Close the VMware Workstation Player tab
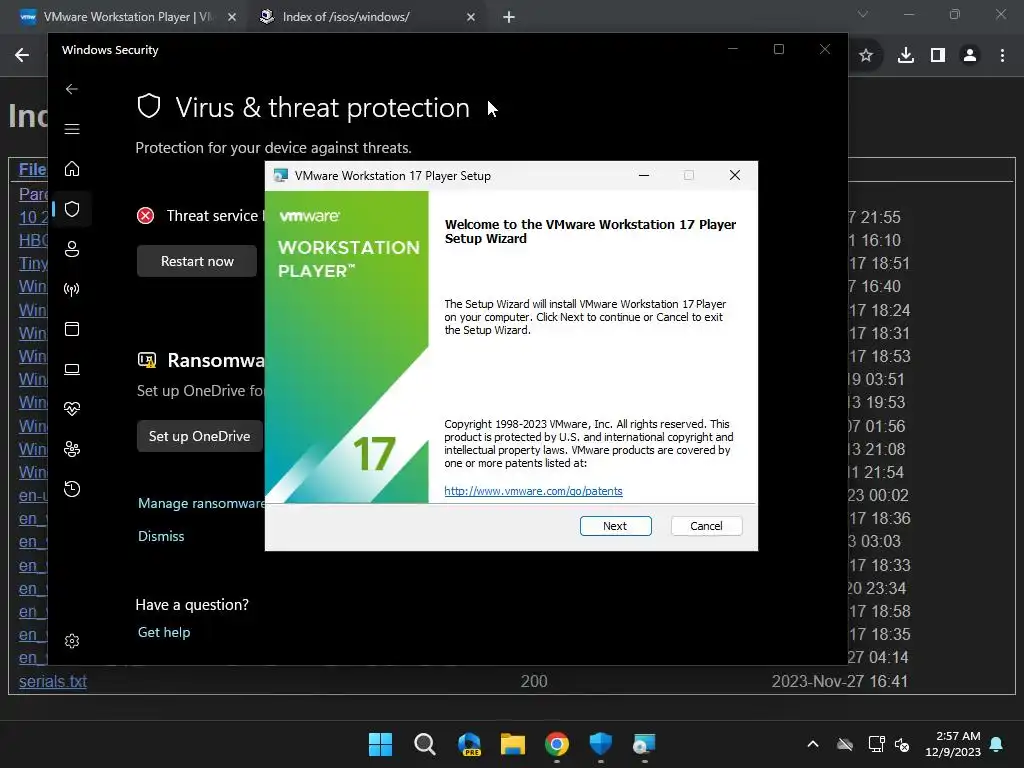The width and height of the screenshot is (1024, 768). [x=232, y=17]
